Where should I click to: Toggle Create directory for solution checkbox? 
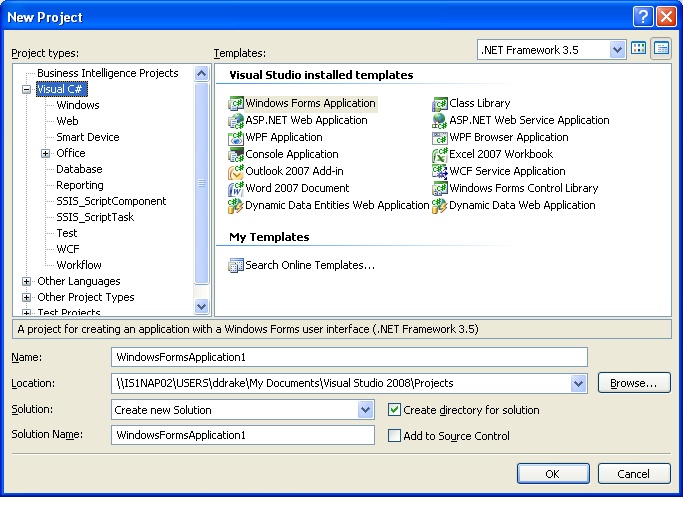[x=394, y=410]
